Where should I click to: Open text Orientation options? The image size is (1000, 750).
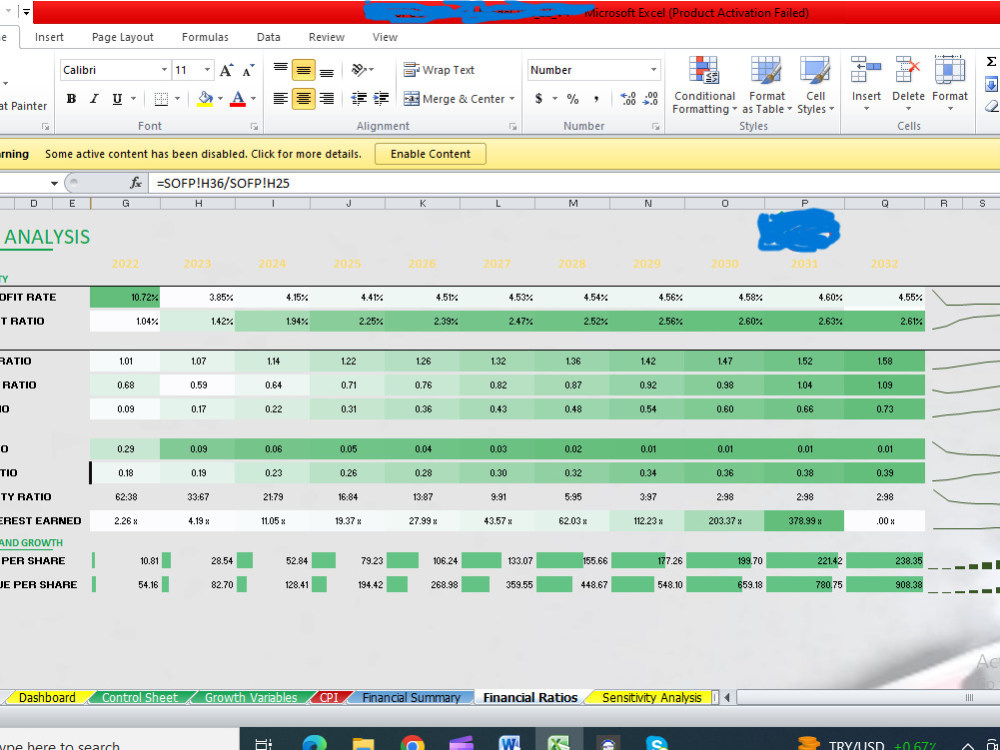tap(362, 70)
